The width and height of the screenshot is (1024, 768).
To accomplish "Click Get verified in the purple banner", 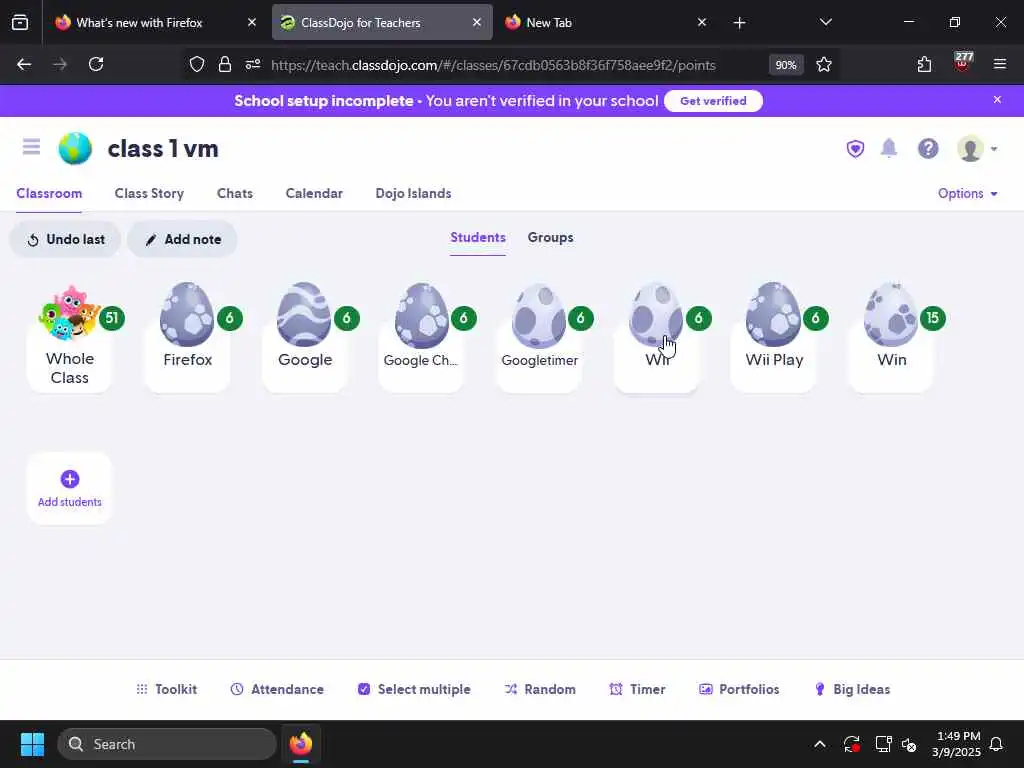I will coord(713,101).
